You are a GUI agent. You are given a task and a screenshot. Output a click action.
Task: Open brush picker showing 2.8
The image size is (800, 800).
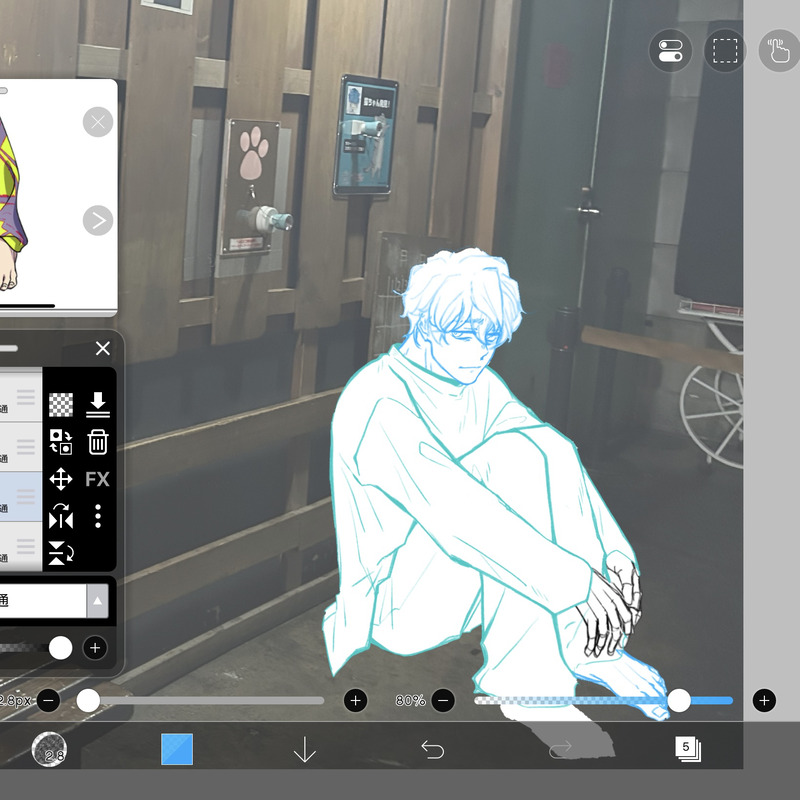point(49,749)
